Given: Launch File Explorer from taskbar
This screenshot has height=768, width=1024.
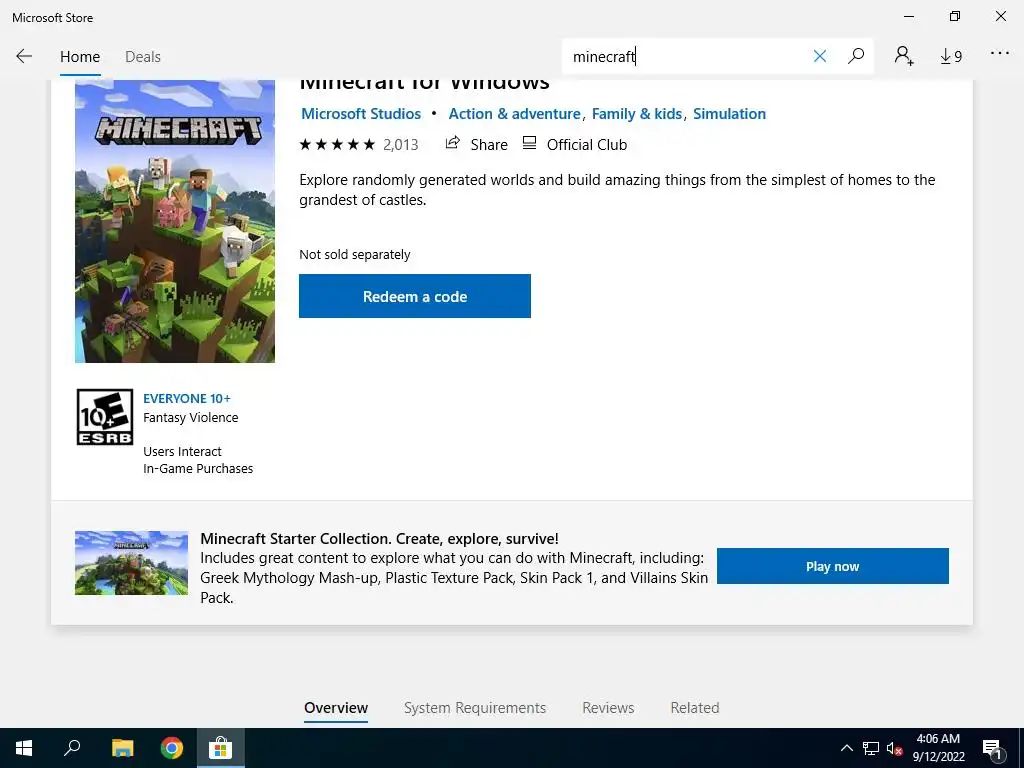Looking at the screenshot, I should 122,748.
